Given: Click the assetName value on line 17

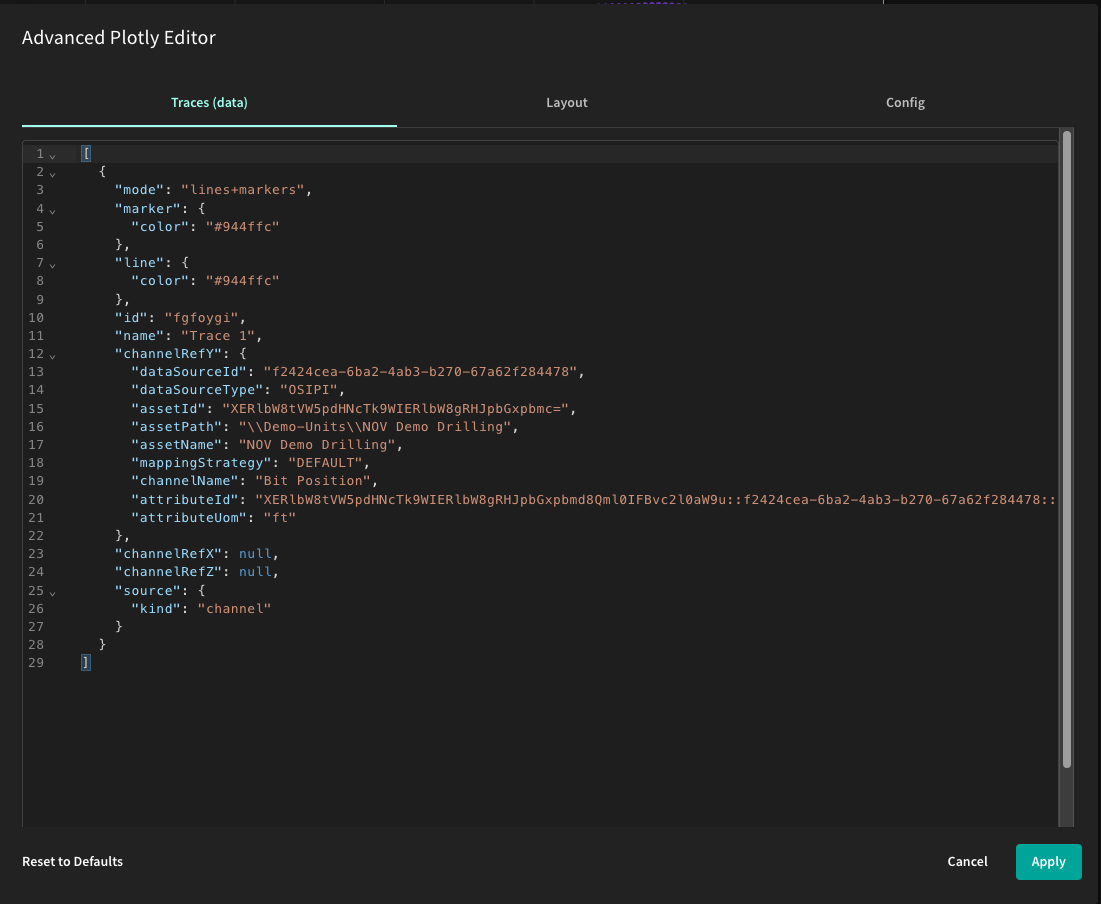Looking at the screenshot, I should tap(317, 445).
